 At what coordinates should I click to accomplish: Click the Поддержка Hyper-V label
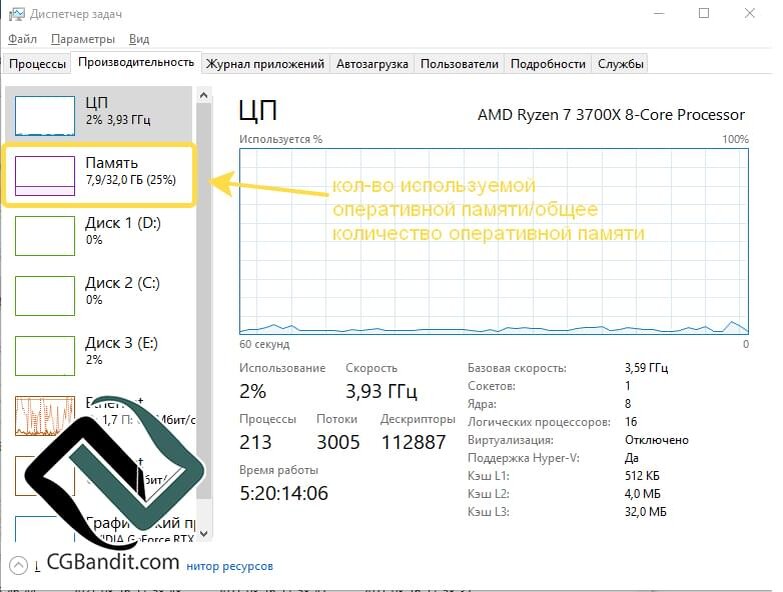(x=523, y=458)
